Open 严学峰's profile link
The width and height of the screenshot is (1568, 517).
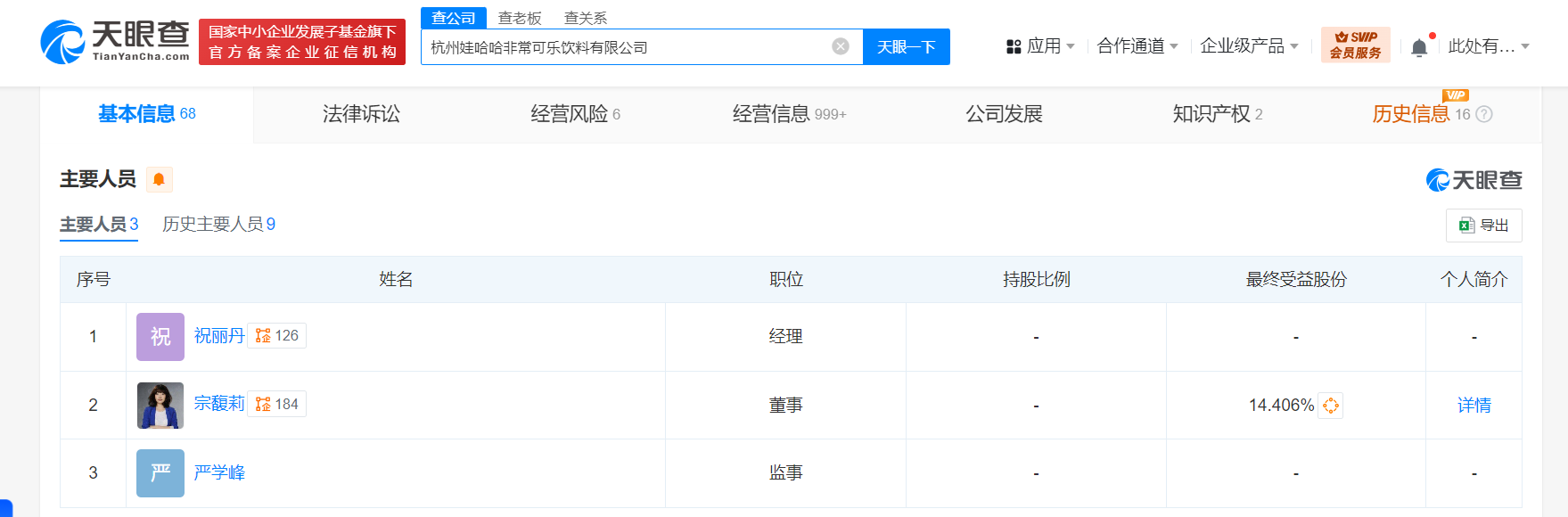click(219, 472)
